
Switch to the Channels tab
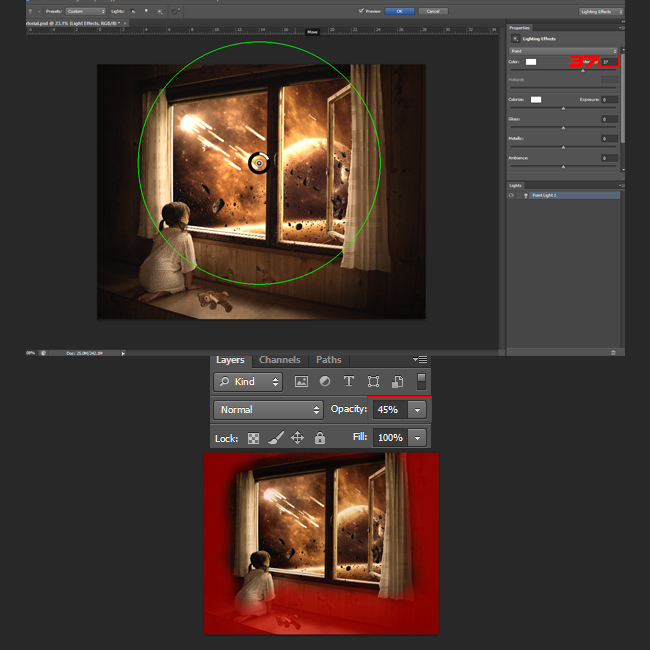[279, 360]
